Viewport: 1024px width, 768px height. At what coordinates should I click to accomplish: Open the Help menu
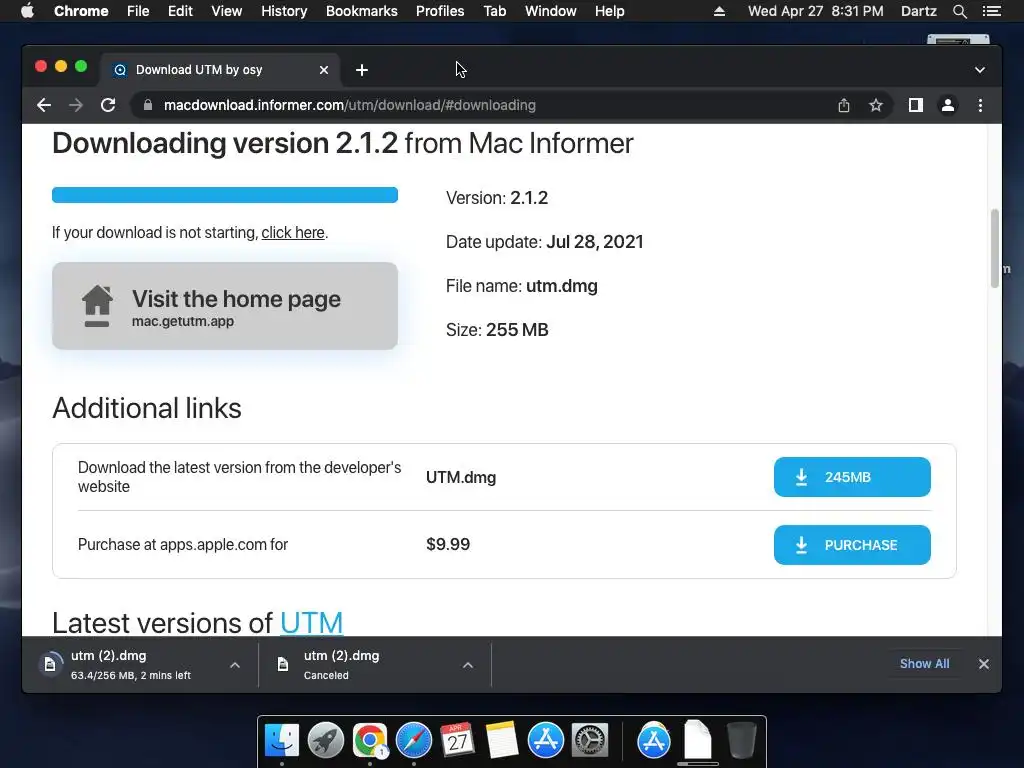tap(609, 11)
